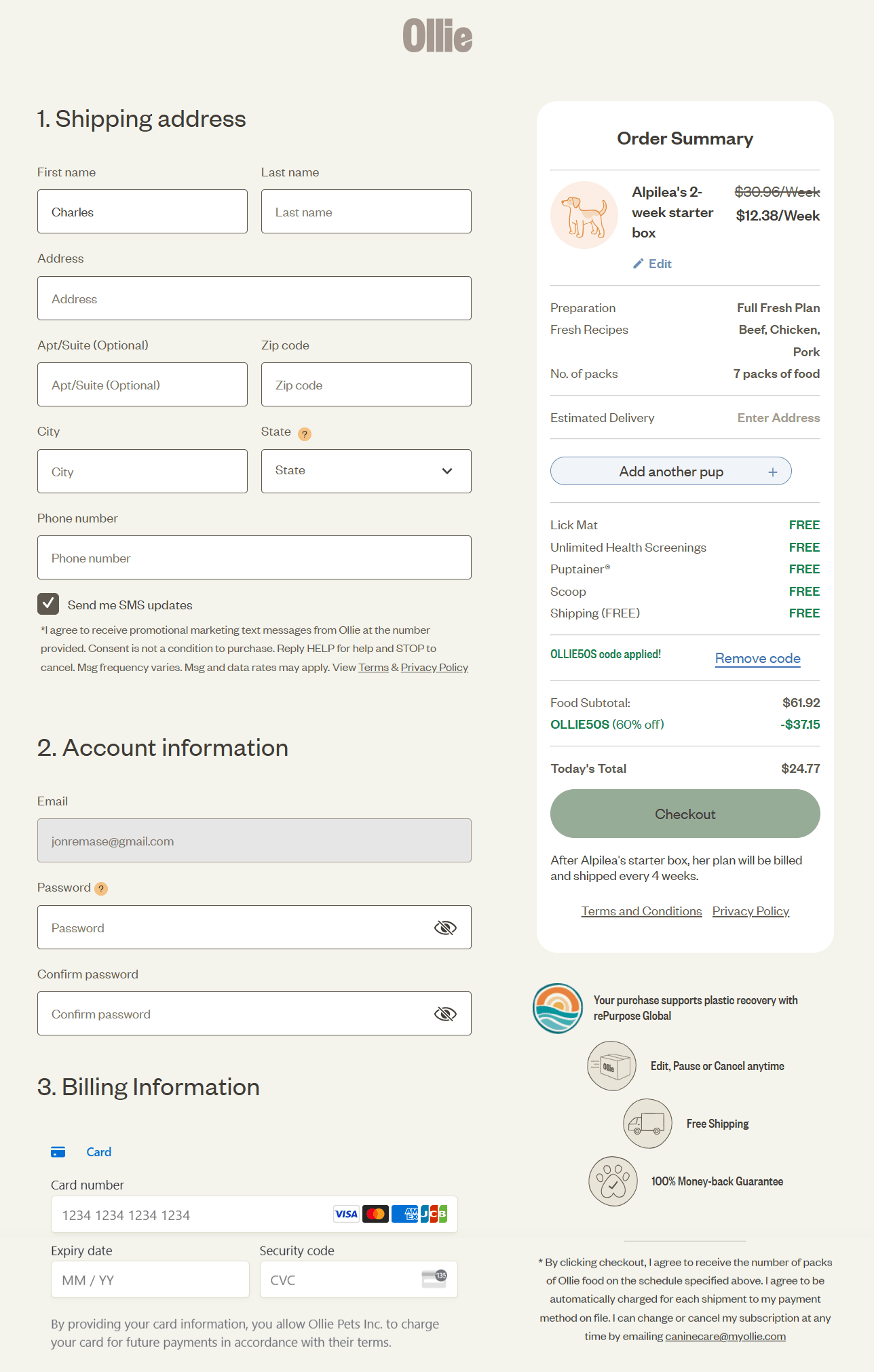The image size is (874, 1372).
Task: Click the rePurpose Global wave badge
Action: coord(558,1008)
